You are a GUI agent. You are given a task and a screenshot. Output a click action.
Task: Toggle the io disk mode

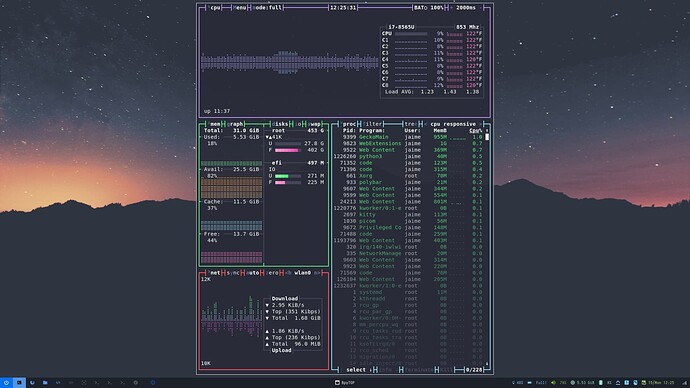point(299,124)
